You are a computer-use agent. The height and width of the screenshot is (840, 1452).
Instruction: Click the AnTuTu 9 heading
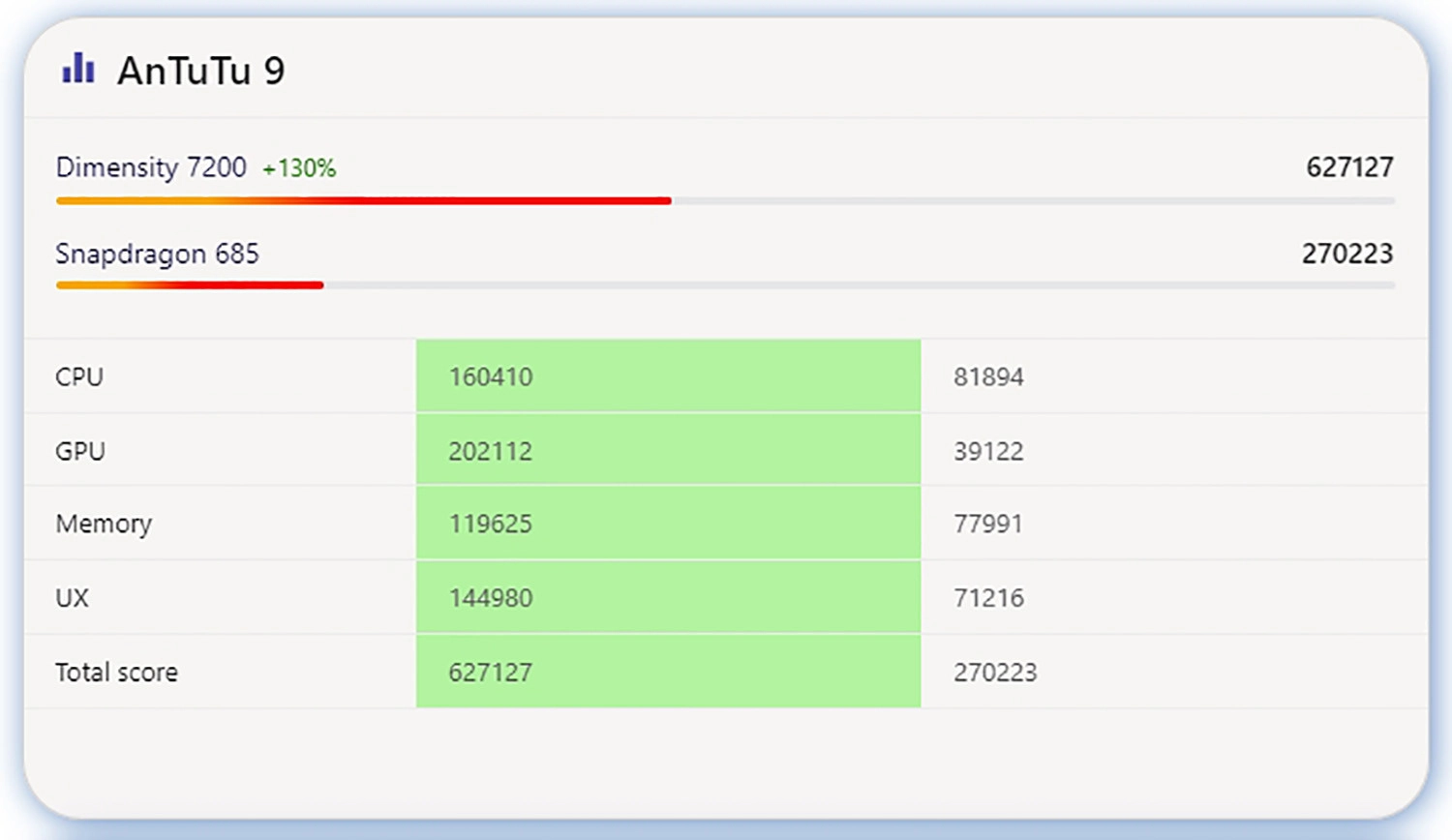click(201, 71)
